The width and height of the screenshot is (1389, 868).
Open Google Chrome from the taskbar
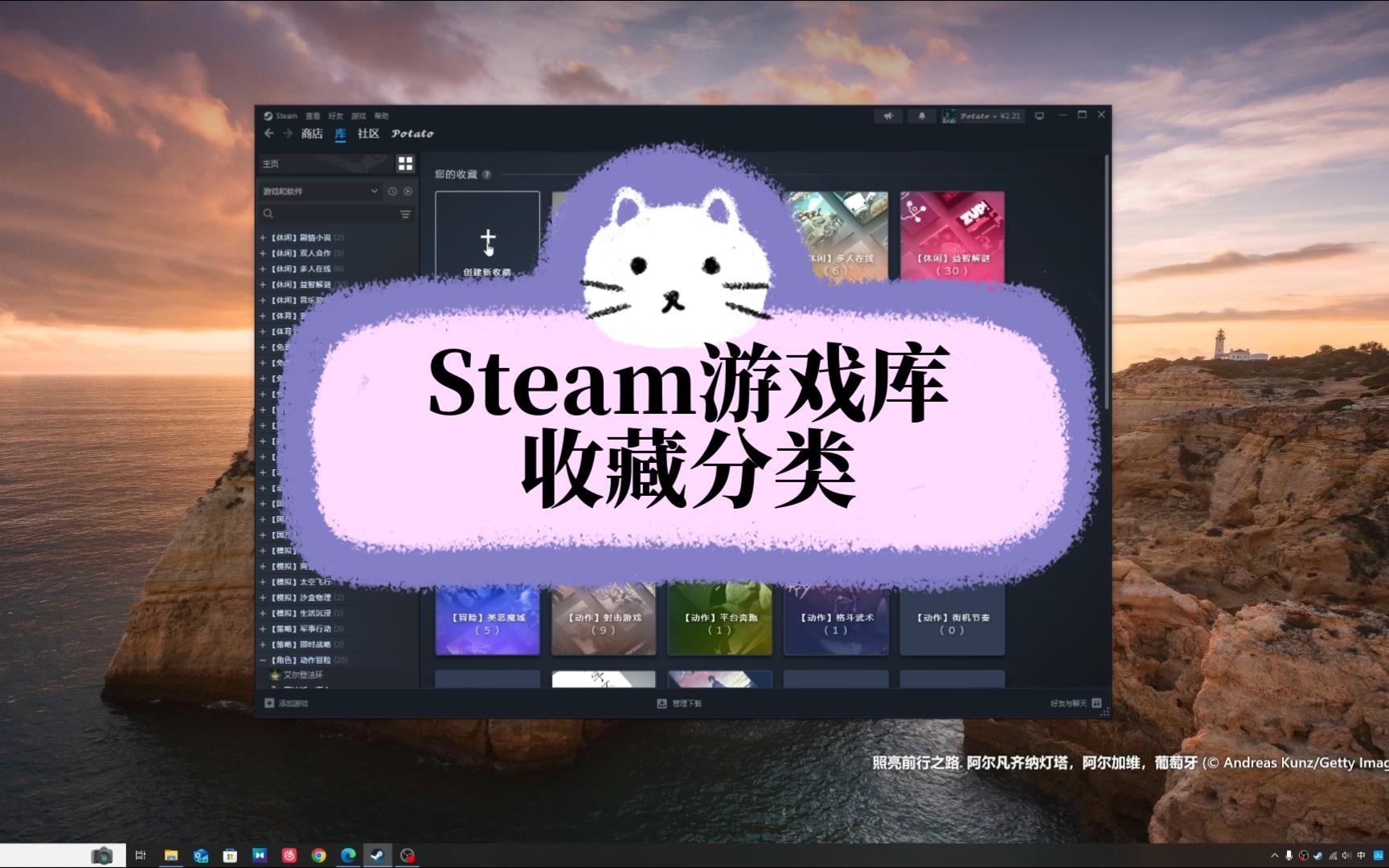click(319, 855)
